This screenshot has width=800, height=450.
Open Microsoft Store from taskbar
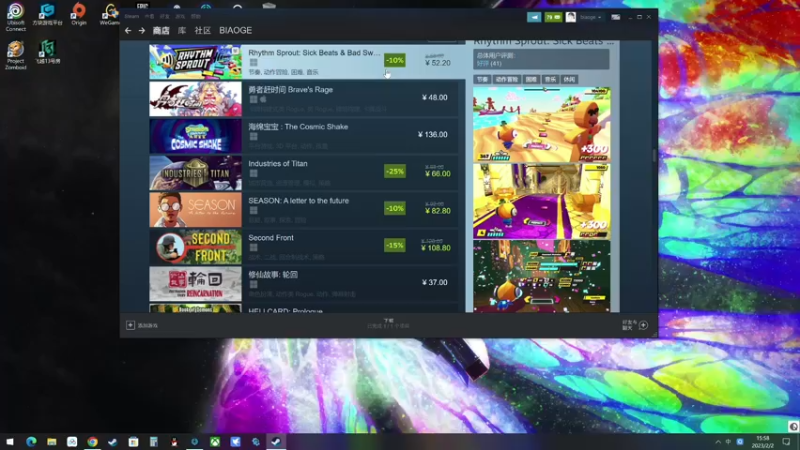[x=133, y=442]
